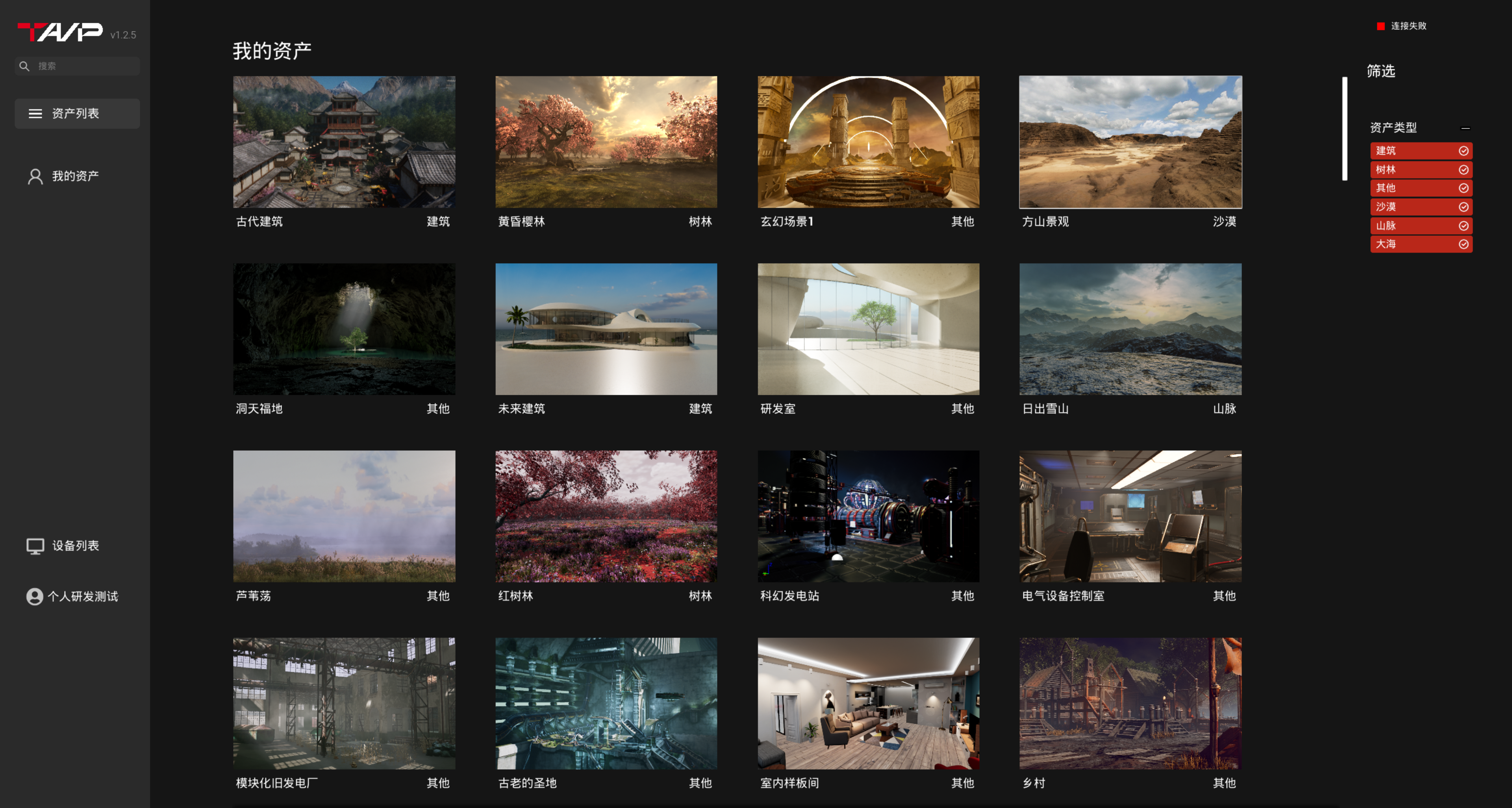This screenshot has width=1512, height=808.
Task: Click the hamburger icon beside 资产列表
Action: coord(35,114)
